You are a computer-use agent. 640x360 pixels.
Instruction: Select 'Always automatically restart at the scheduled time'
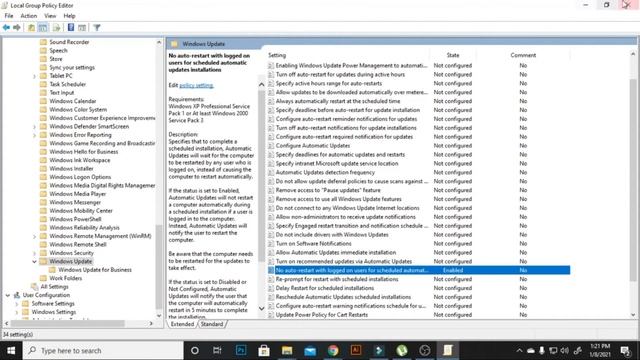(338, 101)
